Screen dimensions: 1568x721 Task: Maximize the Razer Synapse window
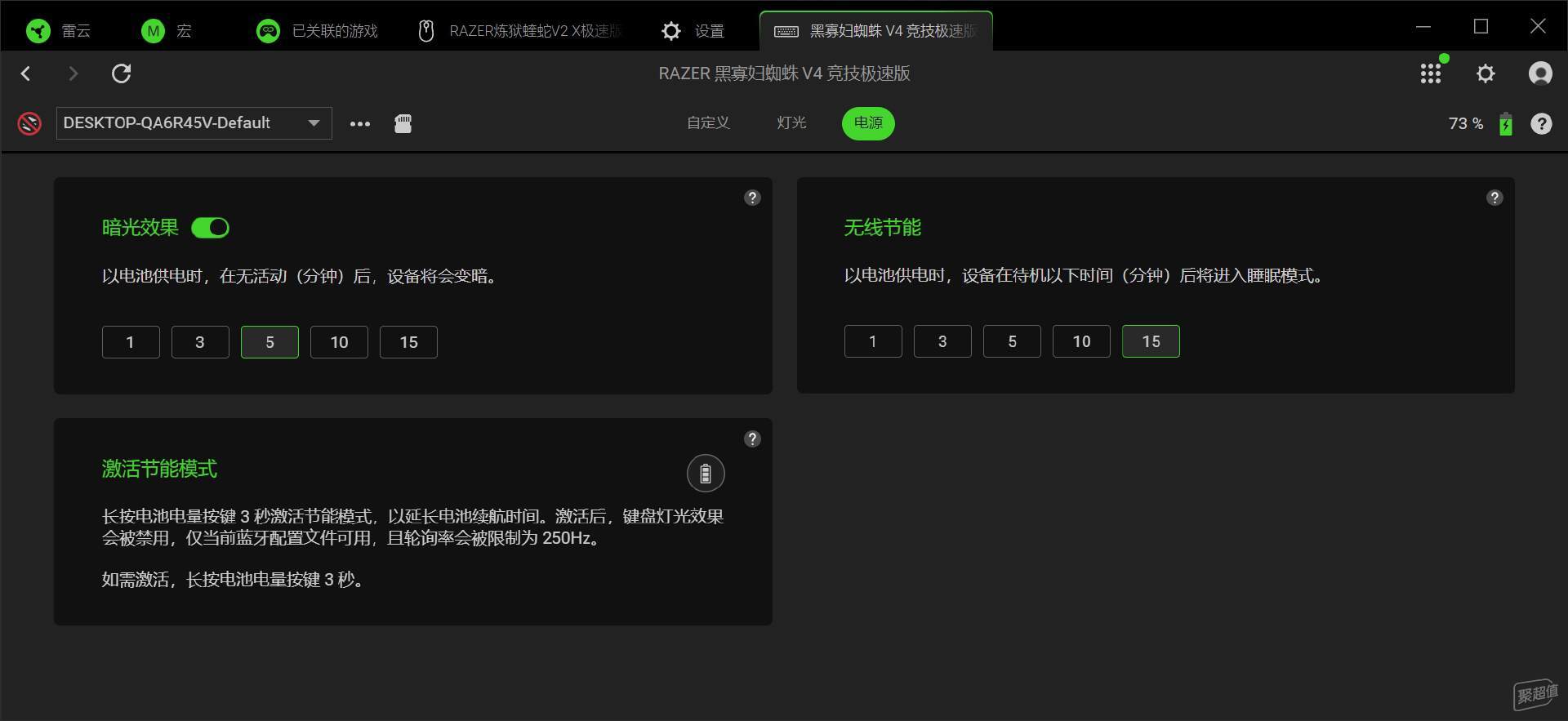1481,27
